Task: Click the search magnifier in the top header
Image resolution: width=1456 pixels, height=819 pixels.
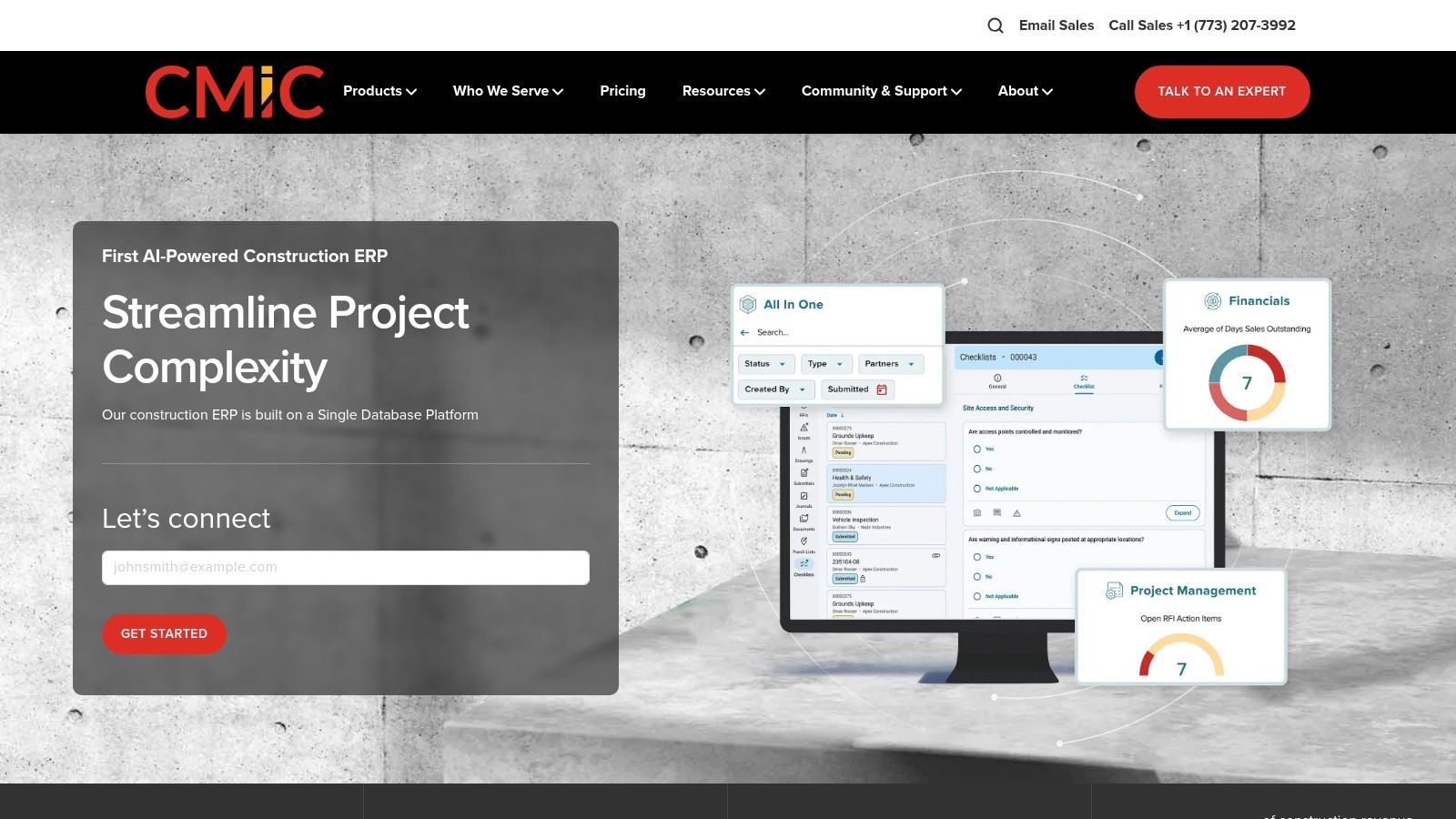Action: (x=995, y=25)
